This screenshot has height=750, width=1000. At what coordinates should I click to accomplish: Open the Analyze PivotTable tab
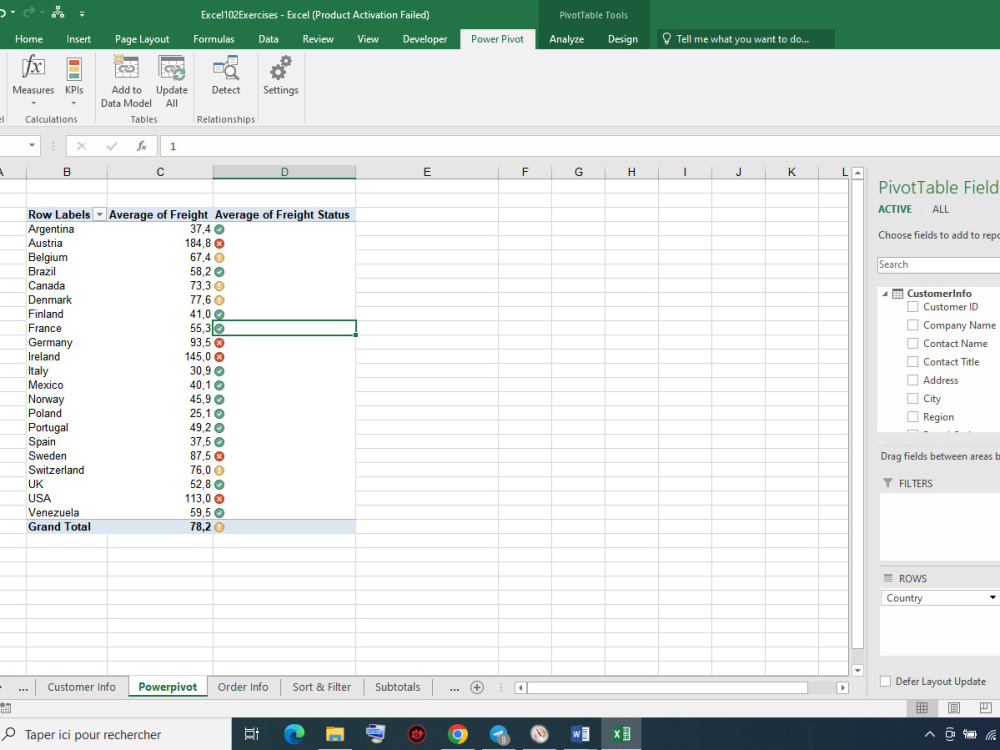click(566, 39)
